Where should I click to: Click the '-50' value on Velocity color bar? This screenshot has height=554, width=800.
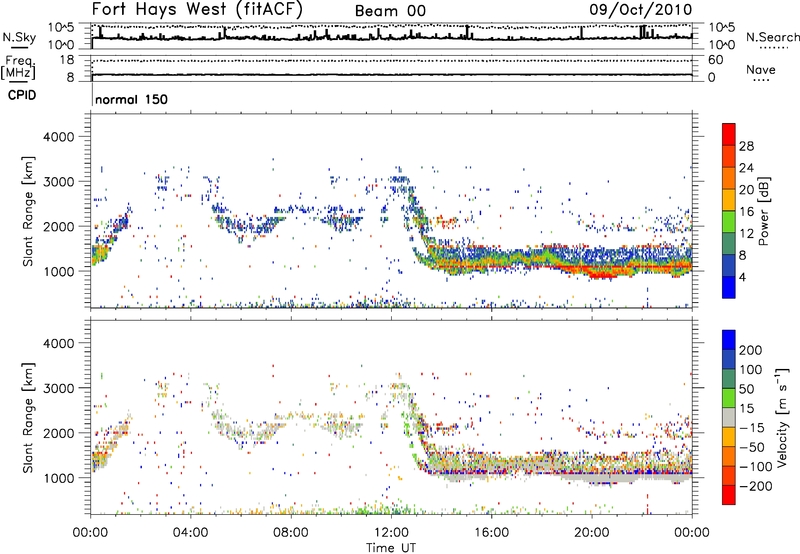[x=752, y=447]
